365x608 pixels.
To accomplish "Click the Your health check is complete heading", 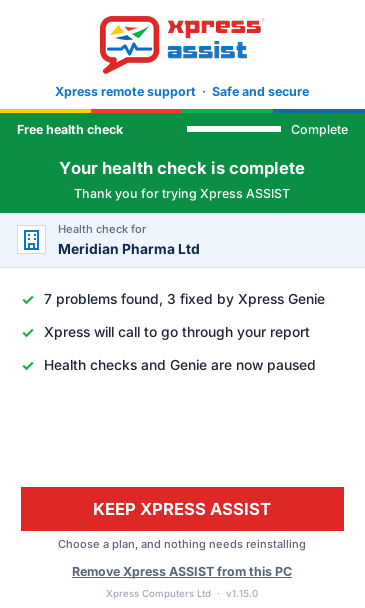I will tap(182, 168).
